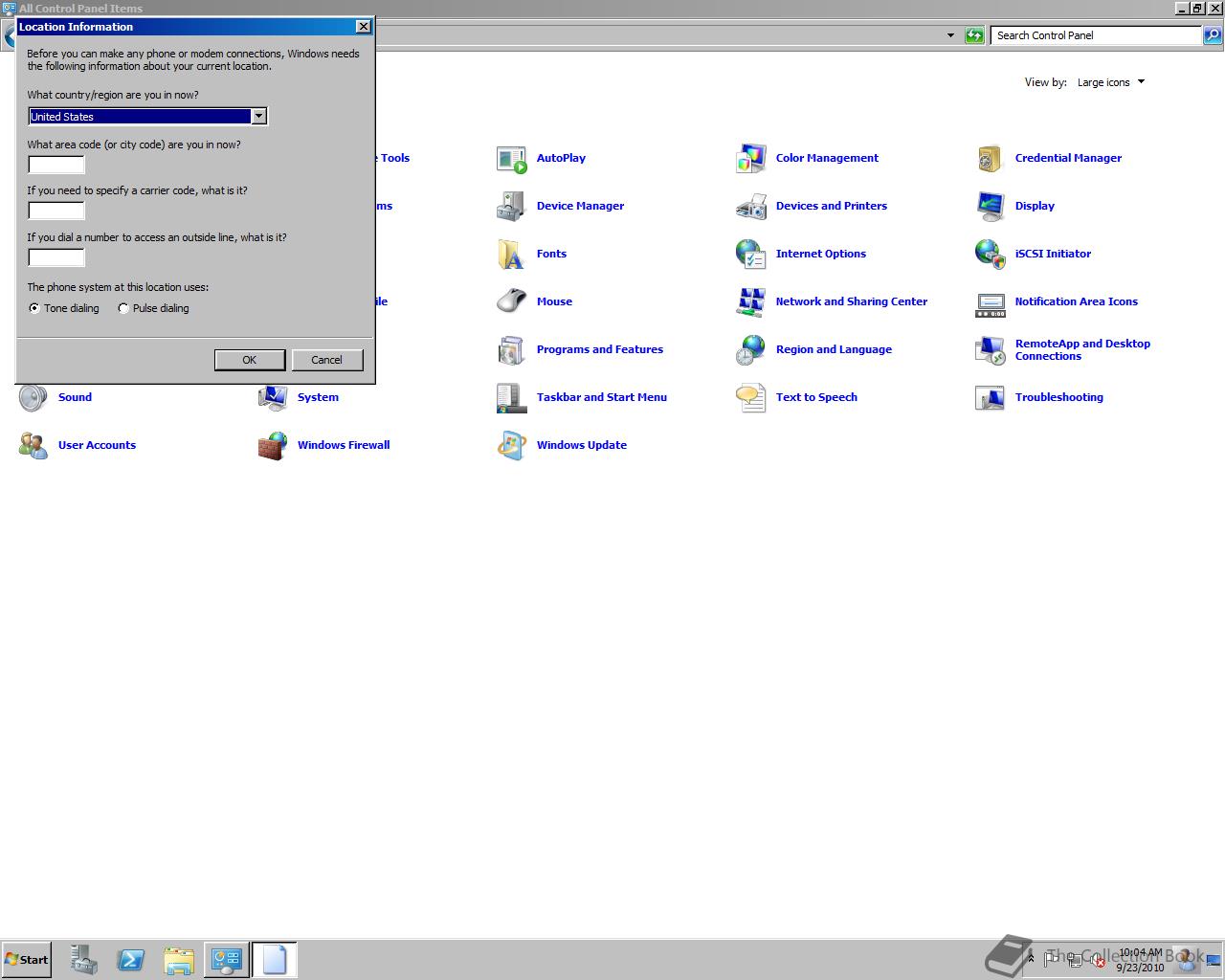This screenshot has height=980, width=1225.
Task: Open Programs and Features
Action: (x=579, y=349)
